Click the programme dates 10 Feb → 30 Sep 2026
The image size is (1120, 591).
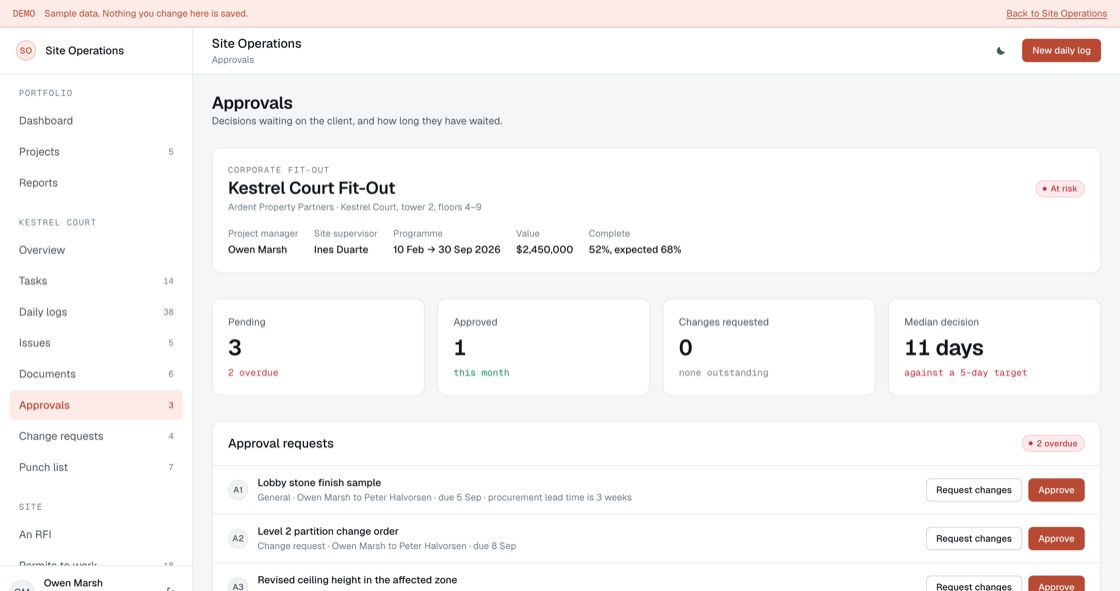click(x=446, y=249)
